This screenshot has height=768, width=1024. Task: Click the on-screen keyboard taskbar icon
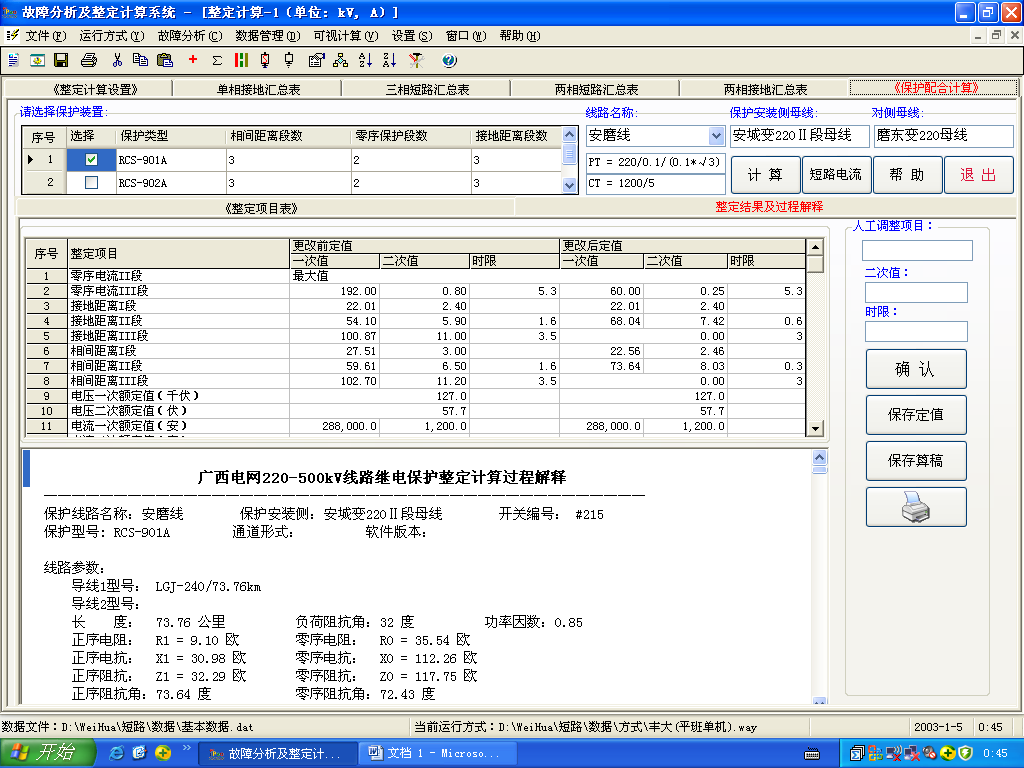tap(812, 754)
